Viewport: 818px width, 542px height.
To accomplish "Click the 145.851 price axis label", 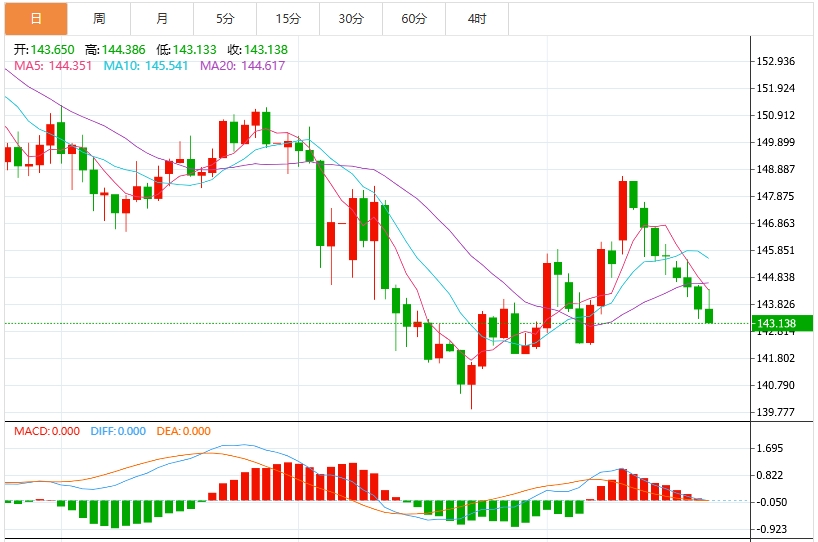I will click(x=776, y=250).
